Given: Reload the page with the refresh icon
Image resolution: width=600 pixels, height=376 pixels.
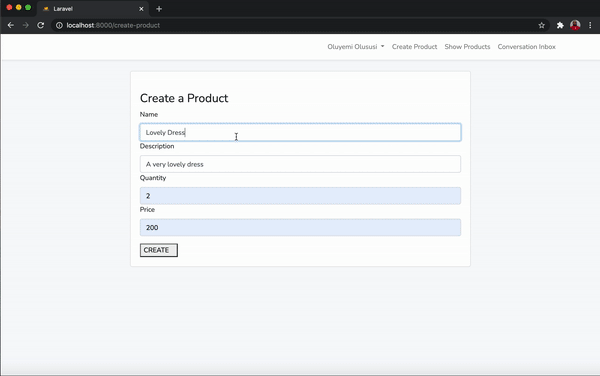Looking at the screenshot, I should point(41,25).
